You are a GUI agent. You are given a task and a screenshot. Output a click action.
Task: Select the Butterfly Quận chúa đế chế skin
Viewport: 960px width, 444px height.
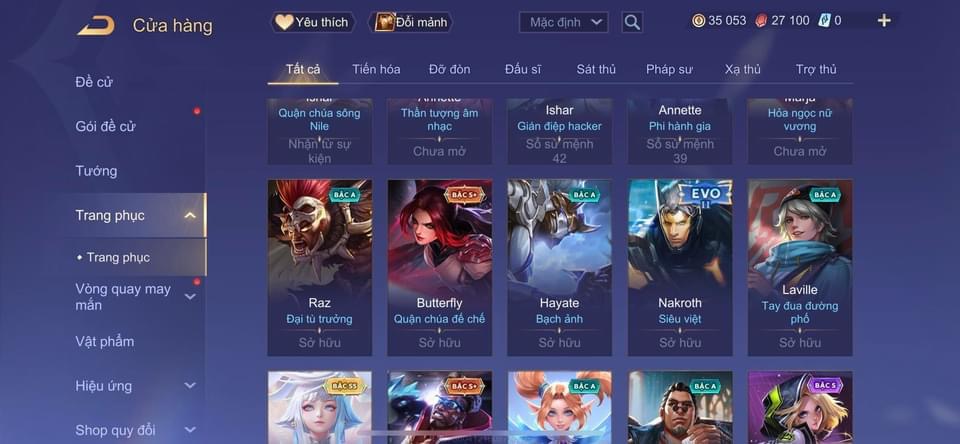coord(440,268)
